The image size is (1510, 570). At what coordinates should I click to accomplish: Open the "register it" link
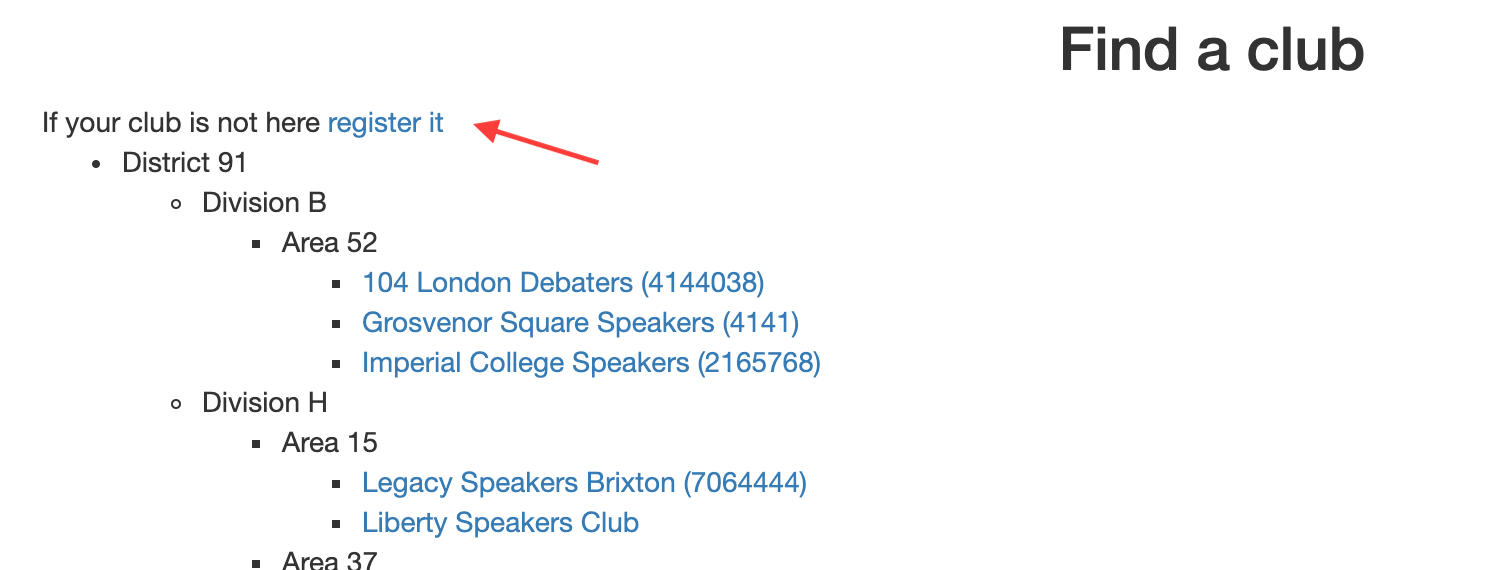385,123
